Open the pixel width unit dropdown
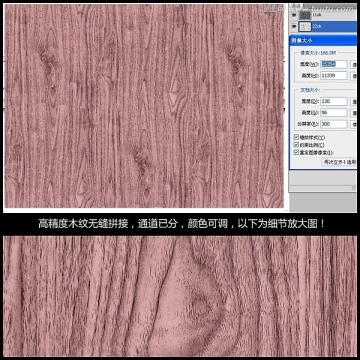The image size is (360, 360). point(353,65)
